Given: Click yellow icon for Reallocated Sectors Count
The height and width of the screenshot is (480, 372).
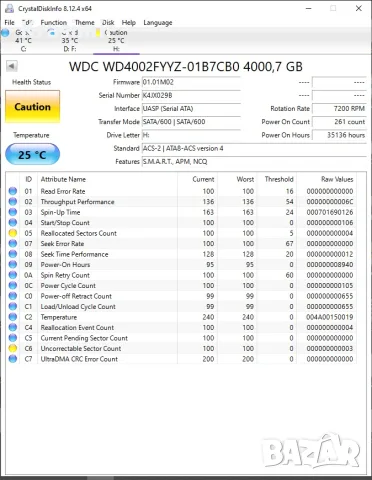Looking at the screenshot, I should pyautogui.click(x=13, y=233).
